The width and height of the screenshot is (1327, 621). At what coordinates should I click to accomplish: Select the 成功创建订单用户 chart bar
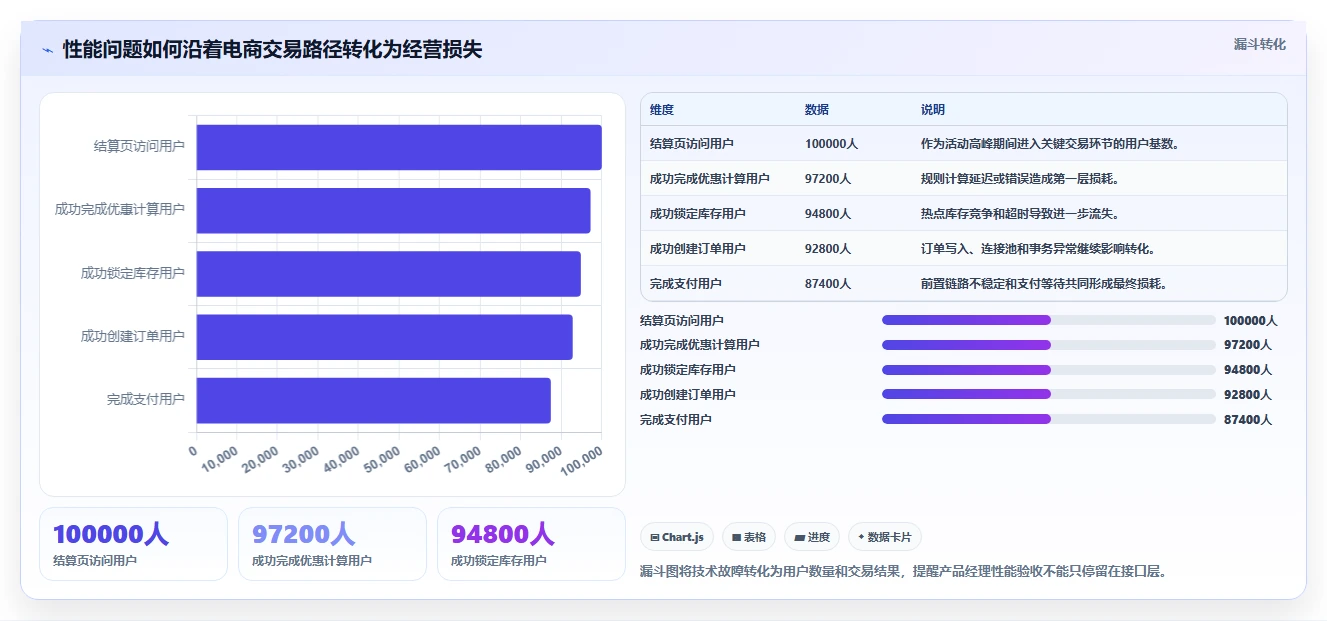[x=385, y=337]
